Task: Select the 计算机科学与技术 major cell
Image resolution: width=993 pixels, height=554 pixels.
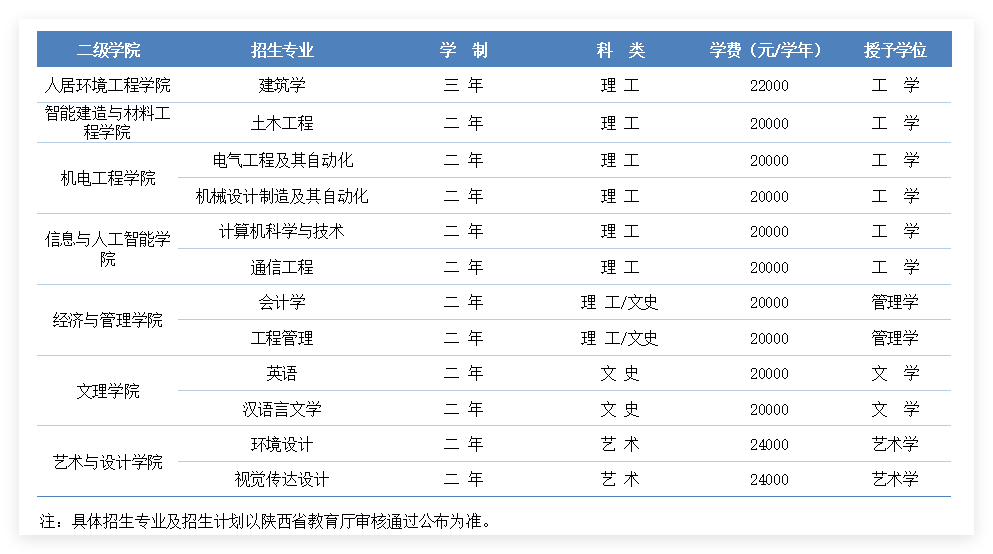Action: (282, 231)
